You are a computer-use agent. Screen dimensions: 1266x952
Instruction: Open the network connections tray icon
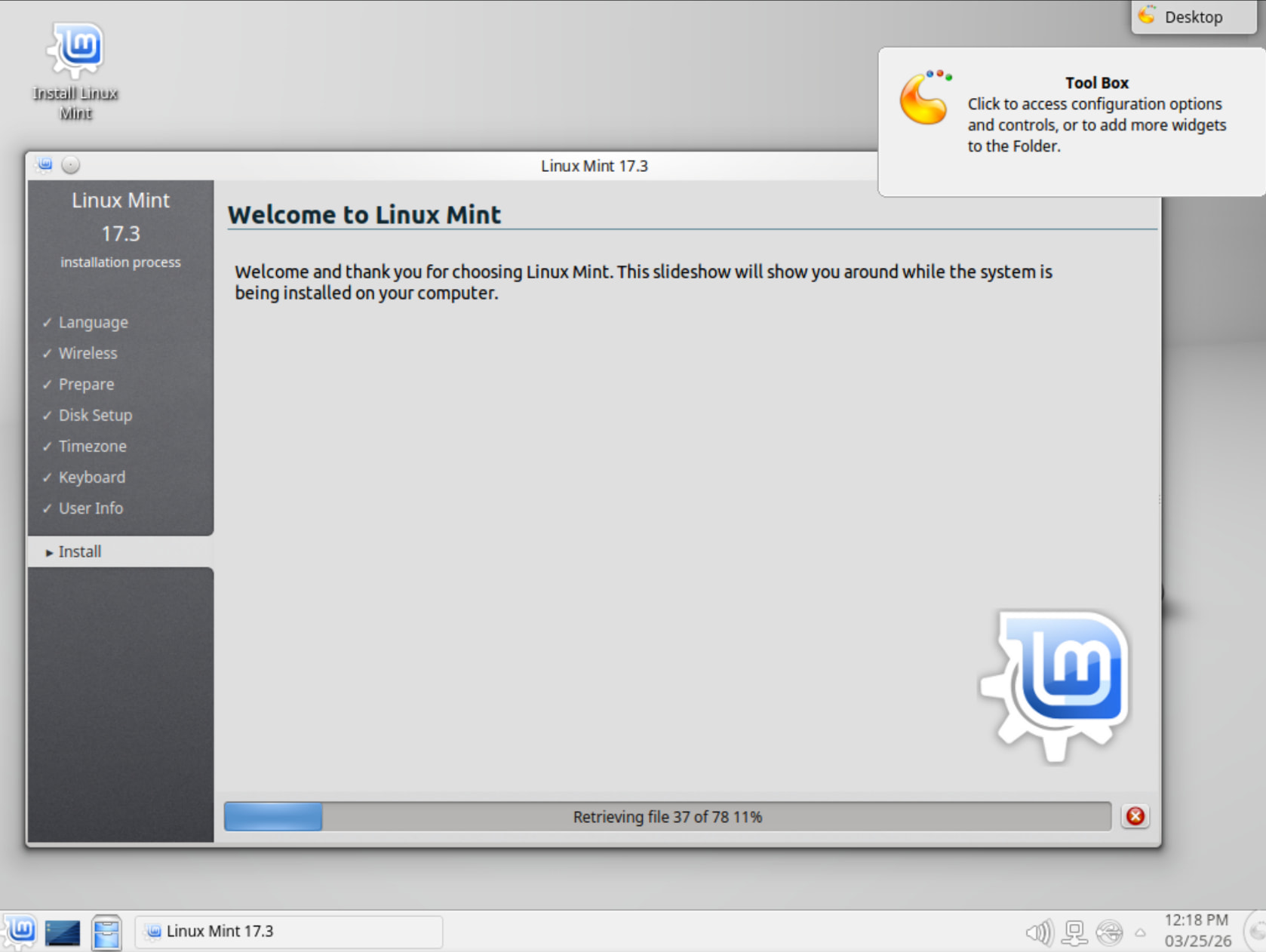click(x=1074, y=933)
